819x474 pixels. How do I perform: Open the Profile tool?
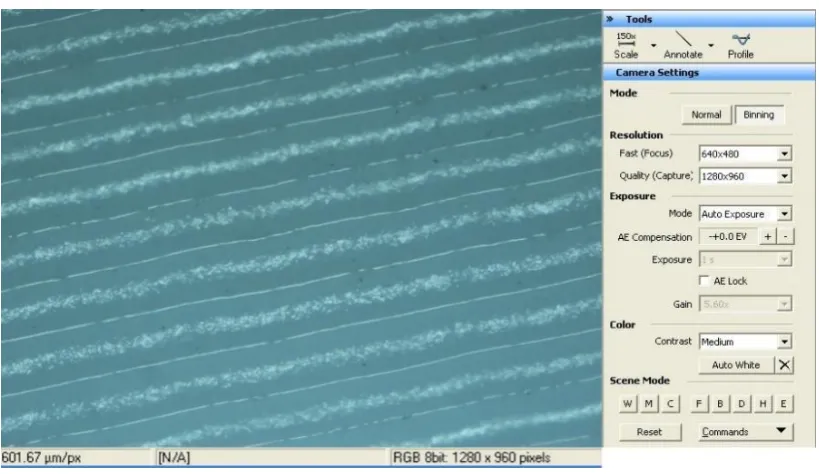point(741,45)
